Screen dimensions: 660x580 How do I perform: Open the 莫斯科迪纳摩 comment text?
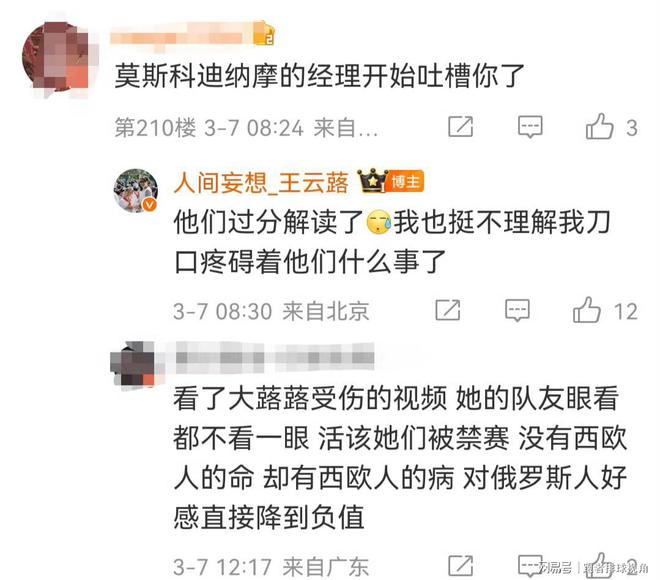tap(319, 76)
